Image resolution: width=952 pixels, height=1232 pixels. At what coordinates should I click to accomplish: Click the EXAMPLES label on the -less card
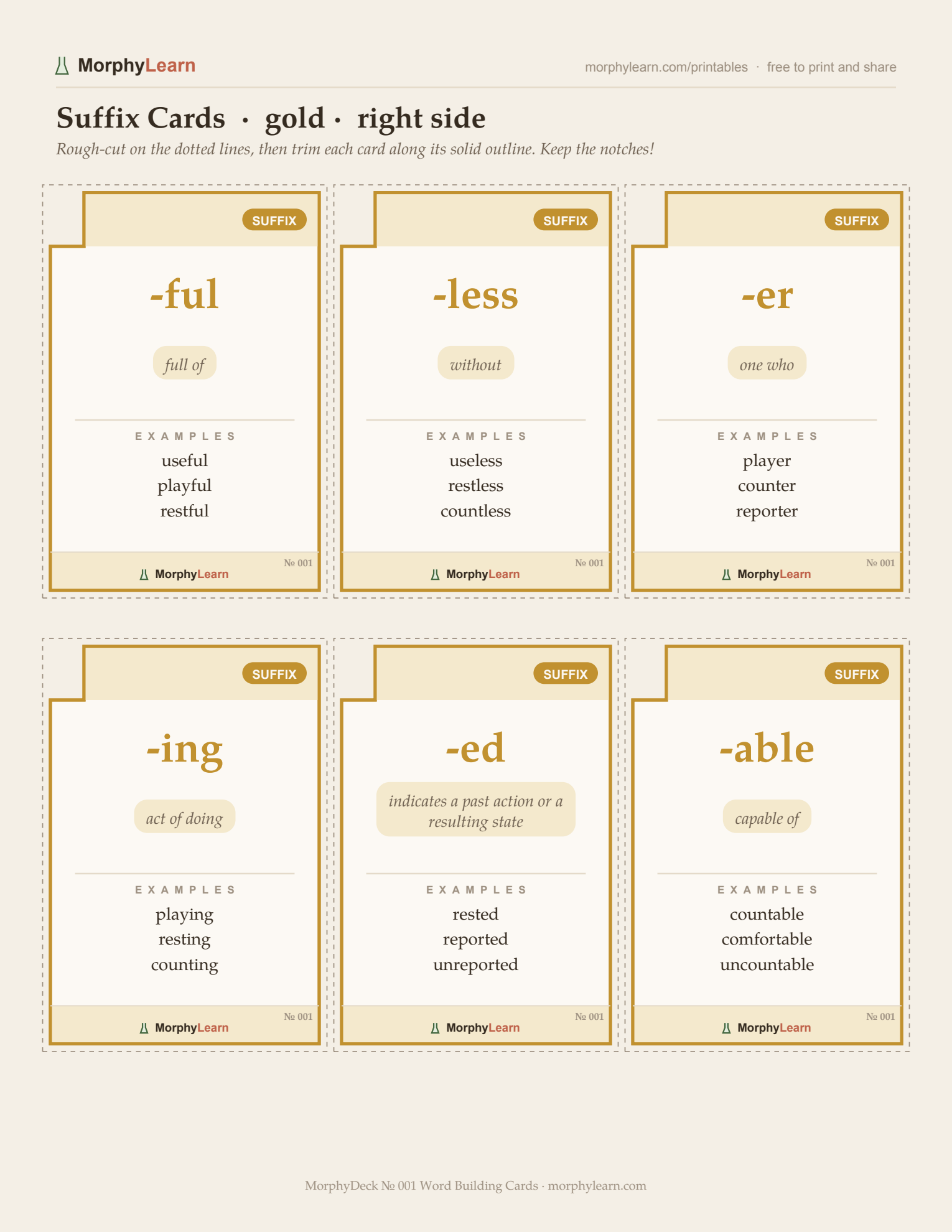pos(476,437)
